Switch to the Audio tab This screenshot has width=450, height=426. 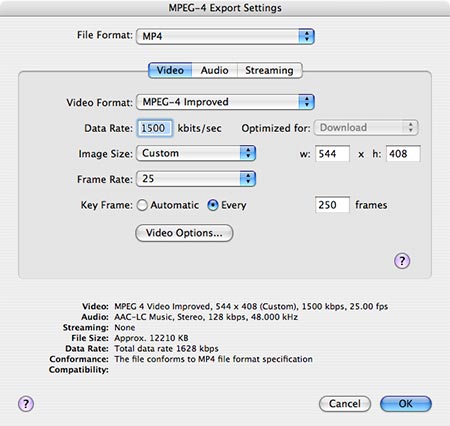pos(214,70)
